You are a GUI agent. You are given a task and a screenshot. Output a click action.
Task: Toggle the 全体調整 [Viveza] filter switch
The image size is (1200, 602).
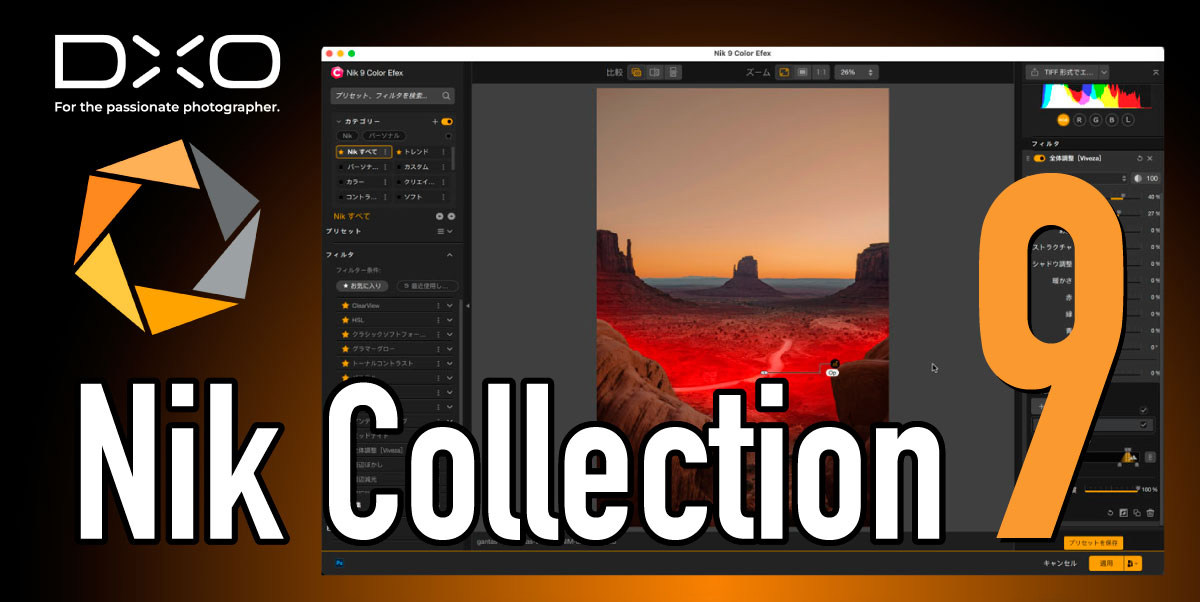pyautogui.click(x=1040, y=158)
